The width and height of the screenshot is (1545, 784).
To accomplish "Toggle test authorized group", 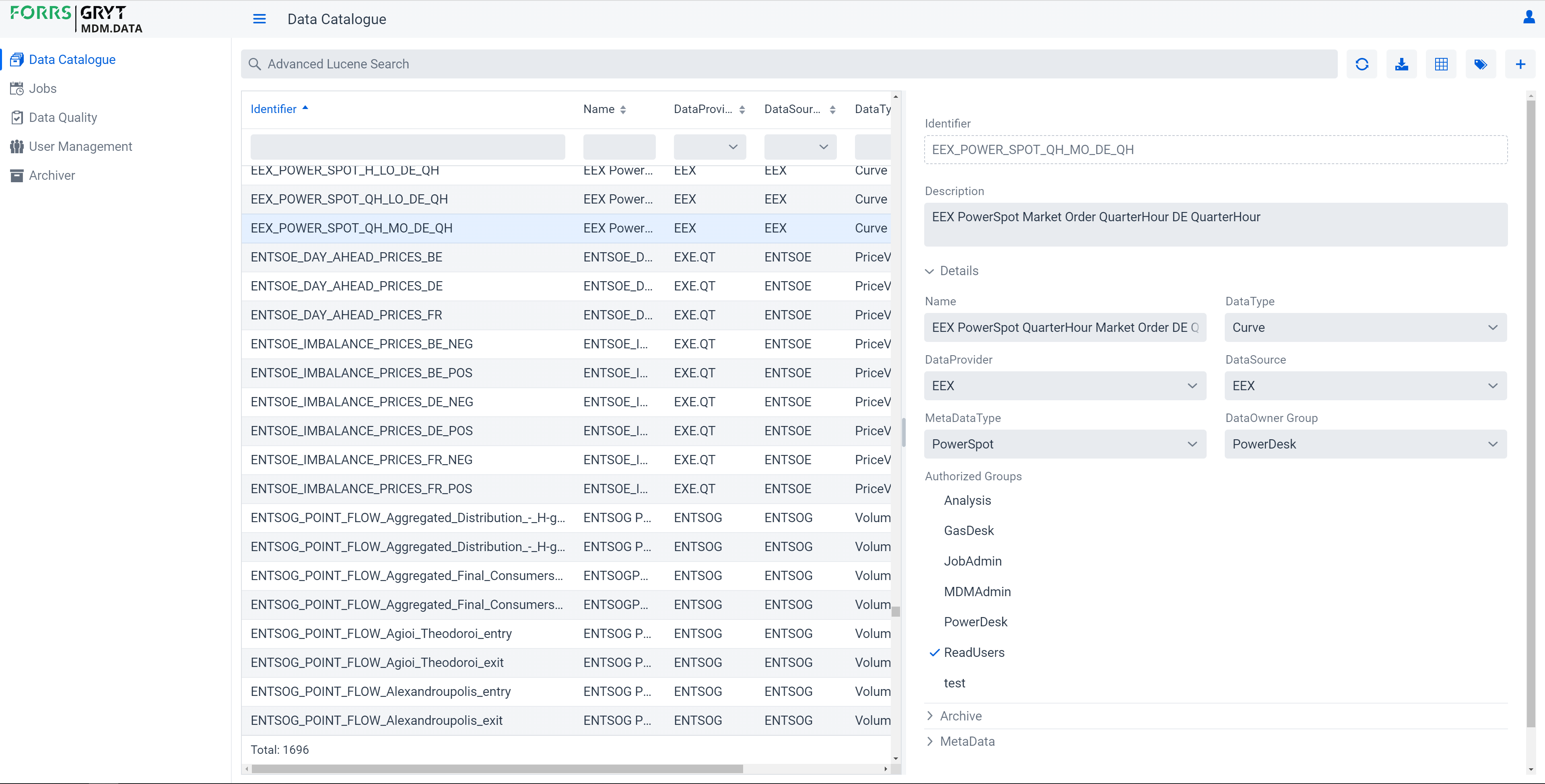I will 954,683.
